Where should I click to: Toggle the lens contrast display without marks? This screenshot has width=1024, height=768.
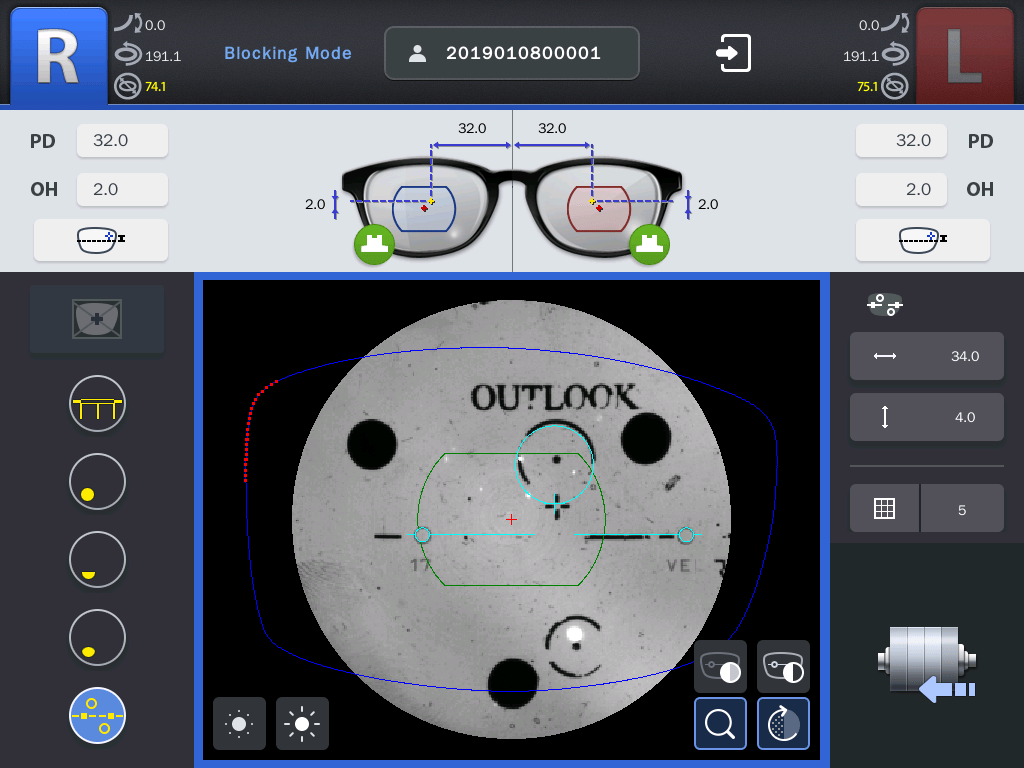[720, 666]
